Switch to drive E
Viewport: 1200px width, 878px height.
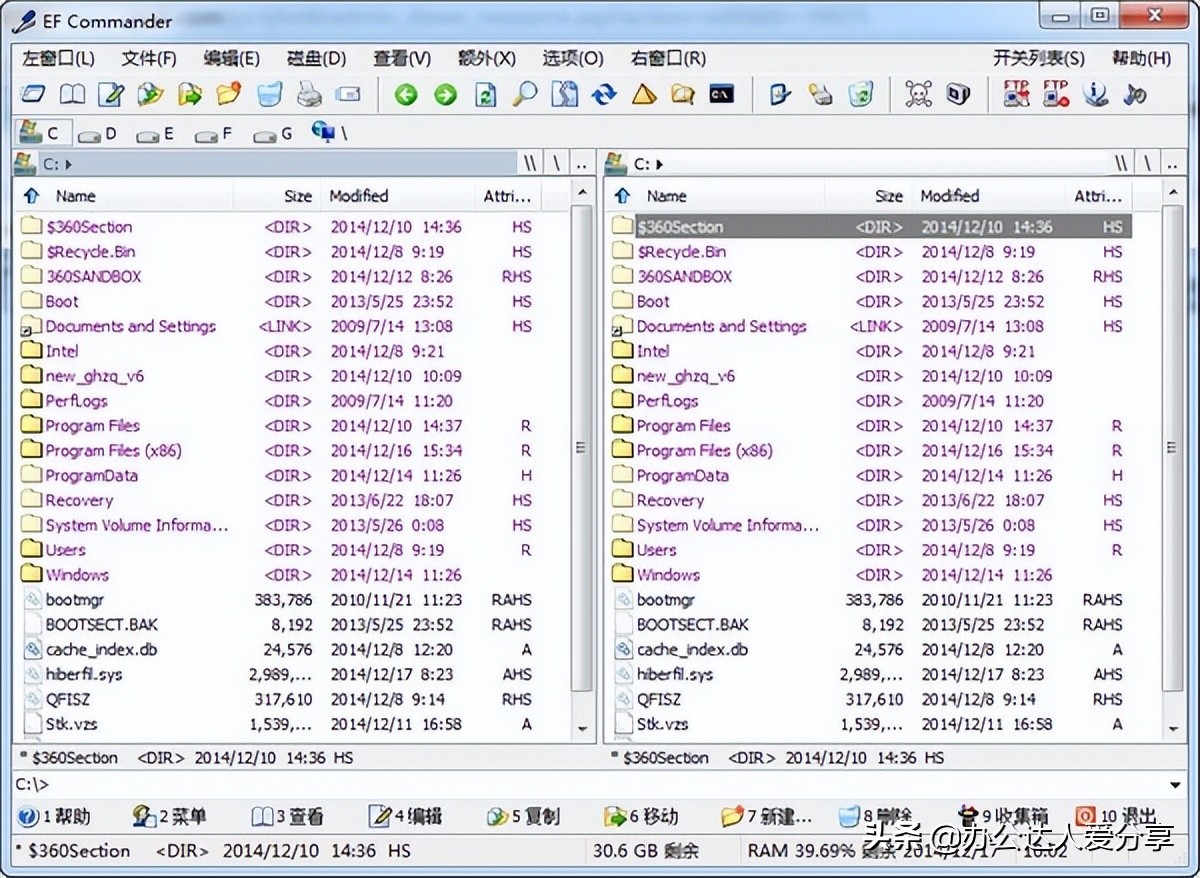coord(155,133)
